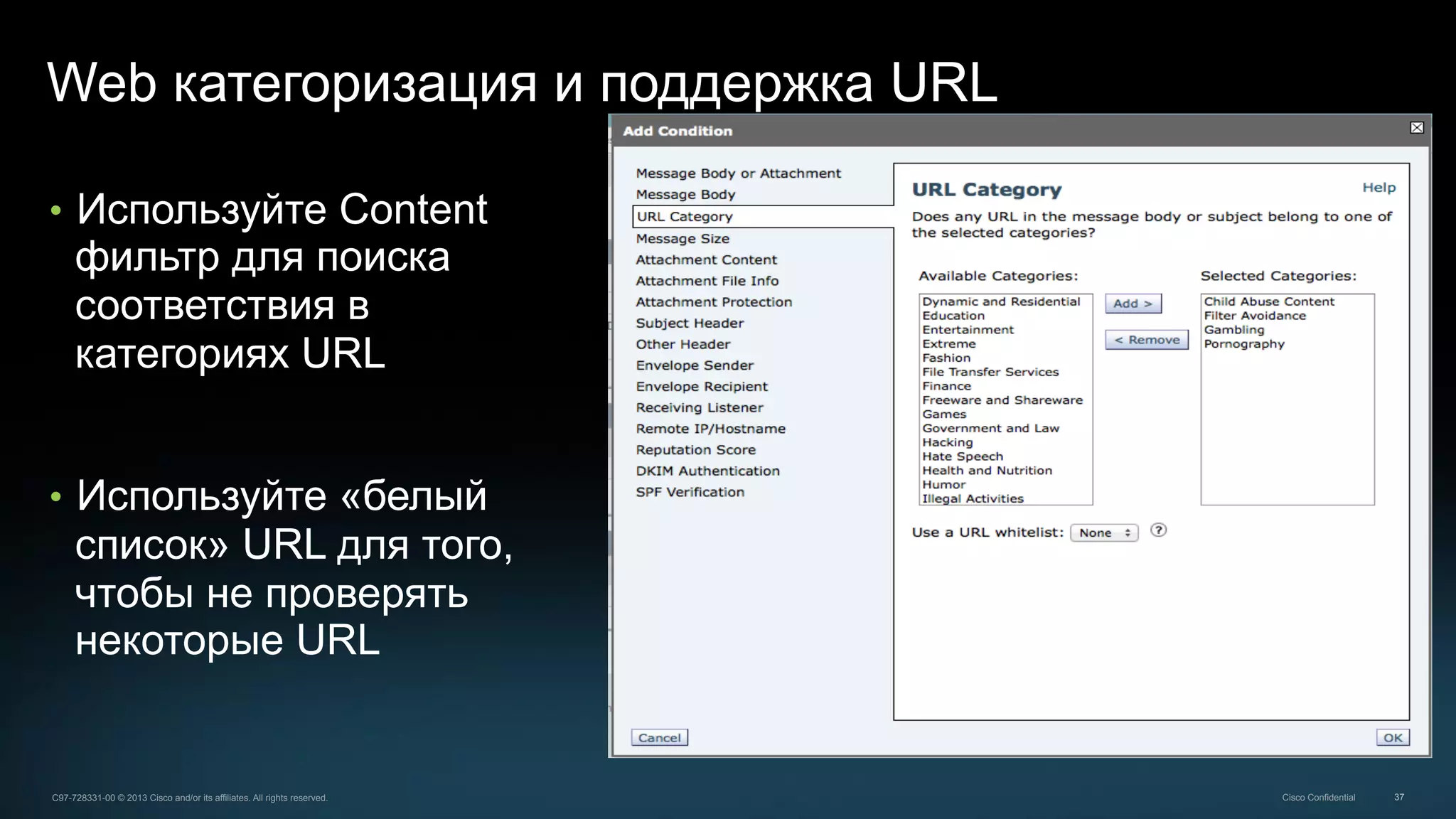Select Dynamic and Residential category
Screen dimensions: 1456x819
click(x=1005, y=302)
